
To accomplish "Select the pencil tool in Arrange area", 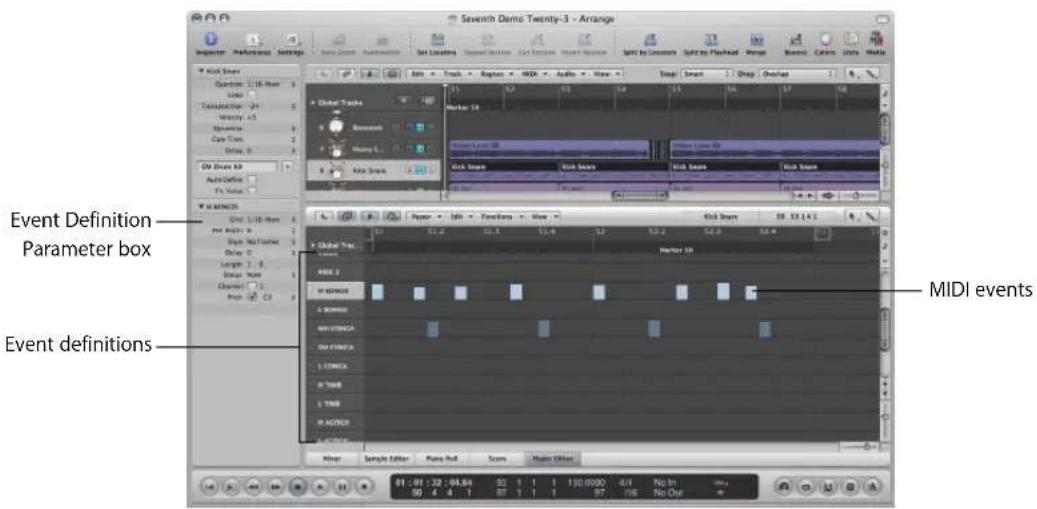I will [x=873, y=75].
